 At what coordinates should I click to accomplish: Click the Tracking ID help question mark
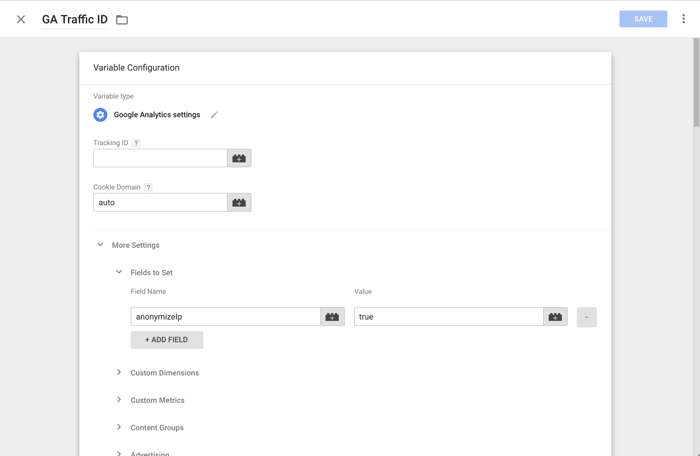(x=137, y=143)
